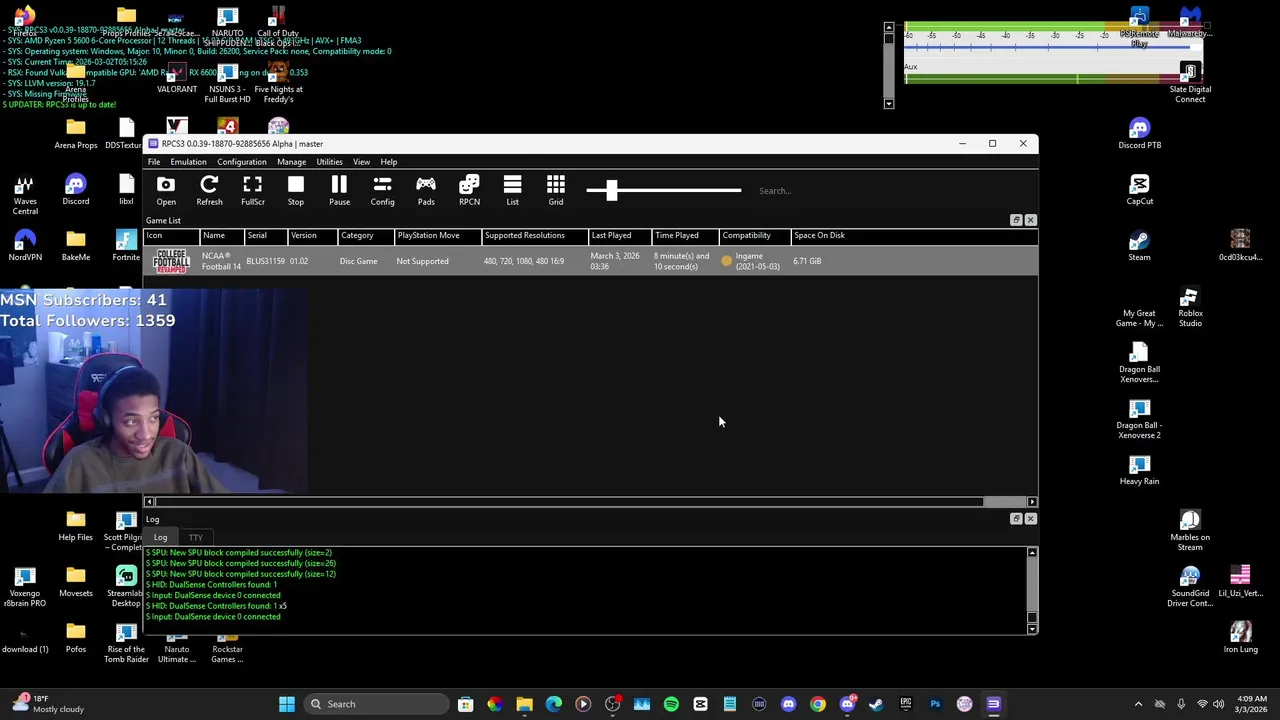
Task: Open the Pads controller settings icon
Action: (x=426, y=190)
